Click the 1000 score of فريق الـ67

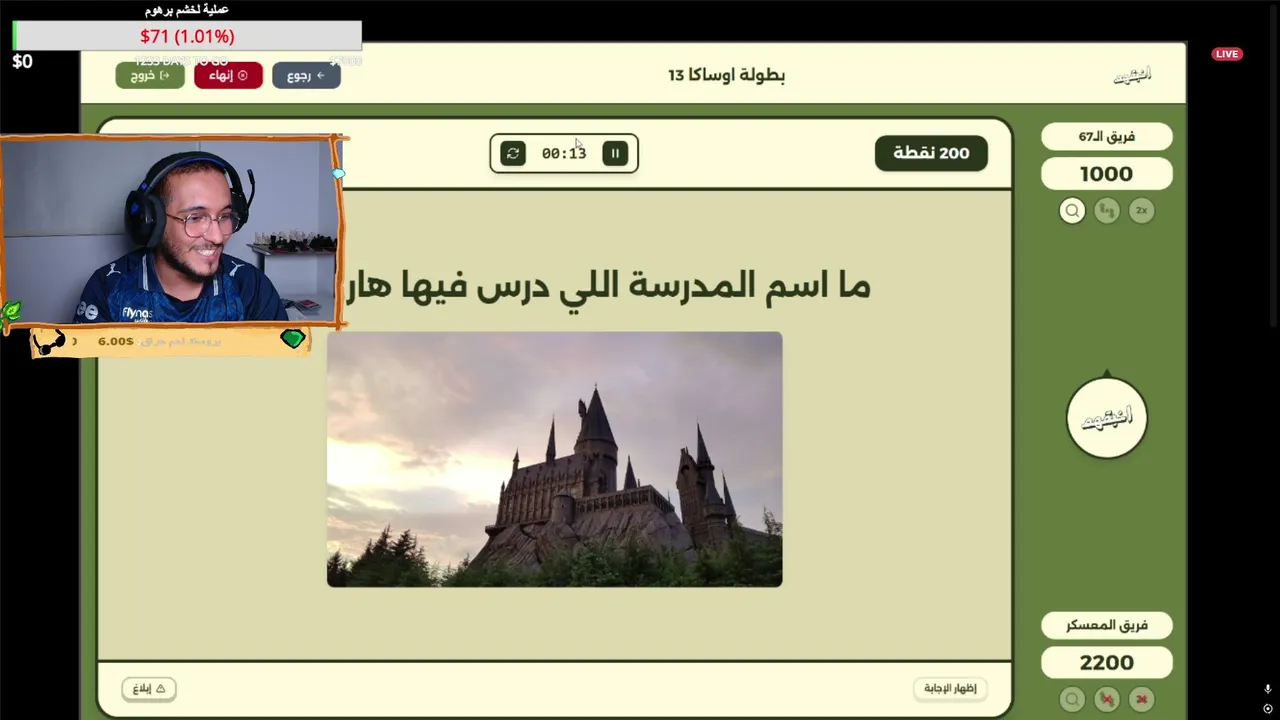(1106, 174)
